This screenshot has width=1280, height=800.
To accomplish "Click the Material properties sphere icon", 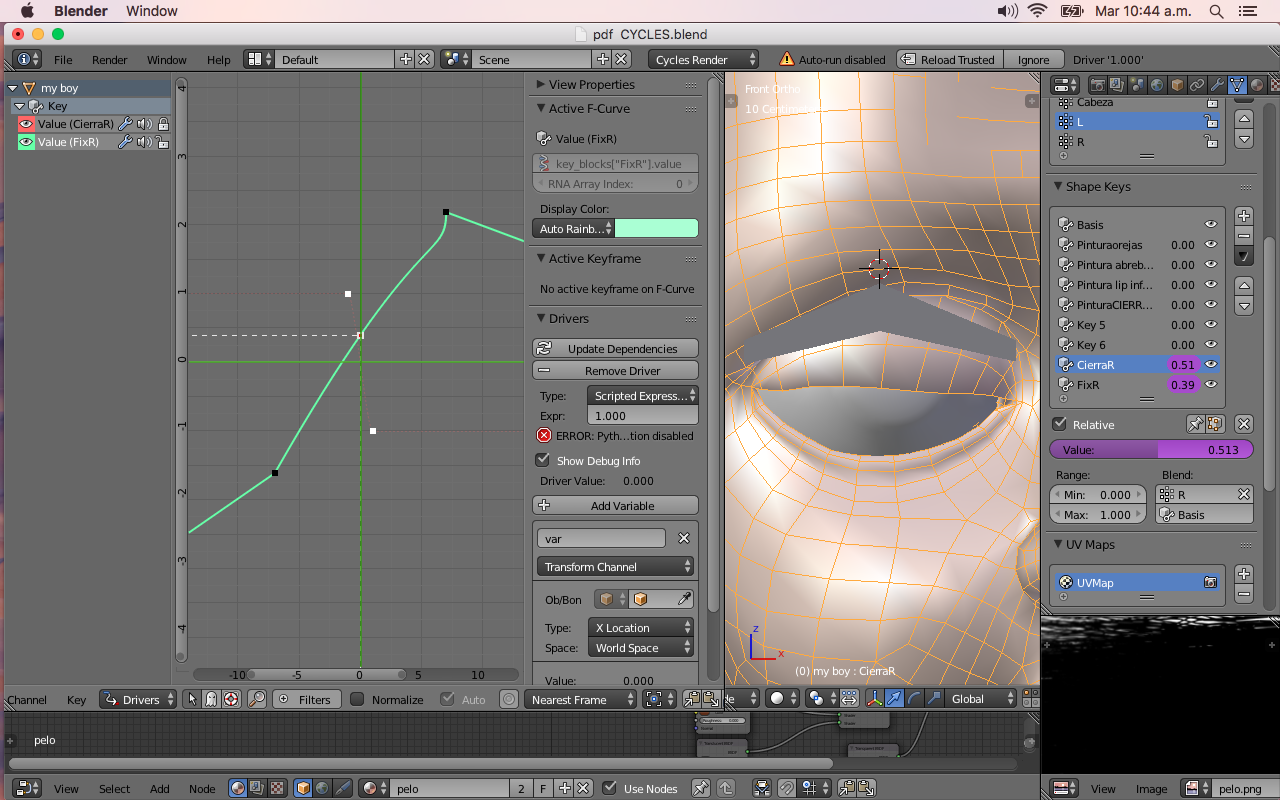I will (1257, 85).
